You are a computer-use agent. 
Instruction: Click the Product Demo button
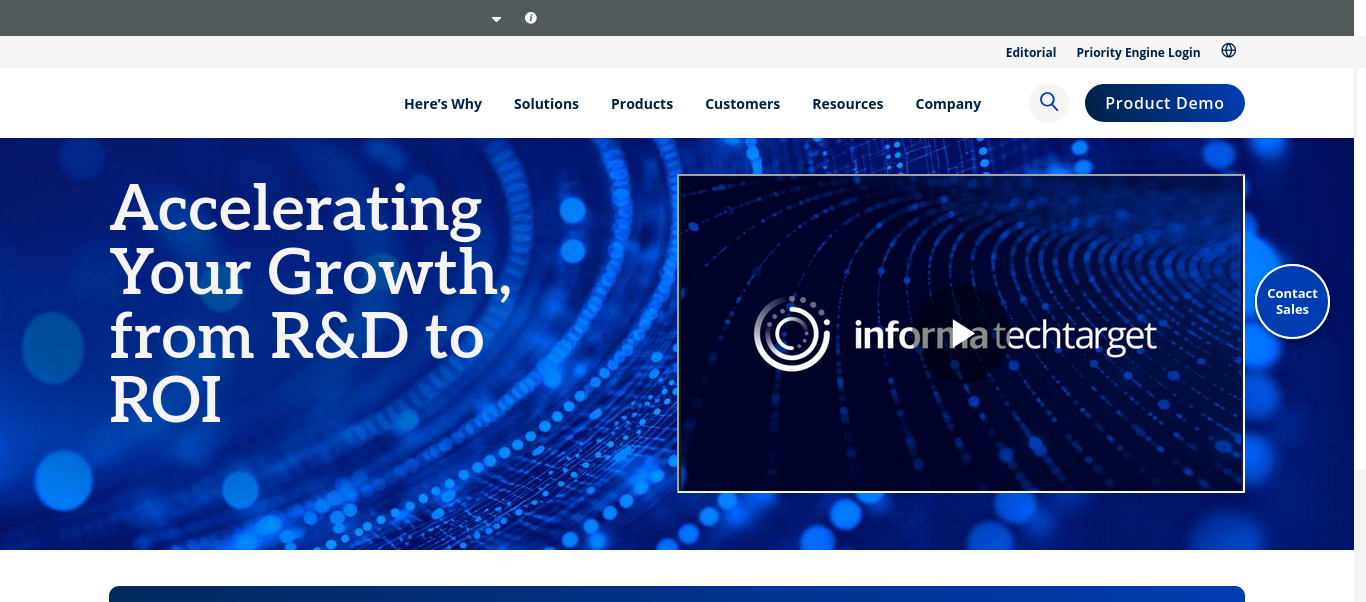point(1165,103)
